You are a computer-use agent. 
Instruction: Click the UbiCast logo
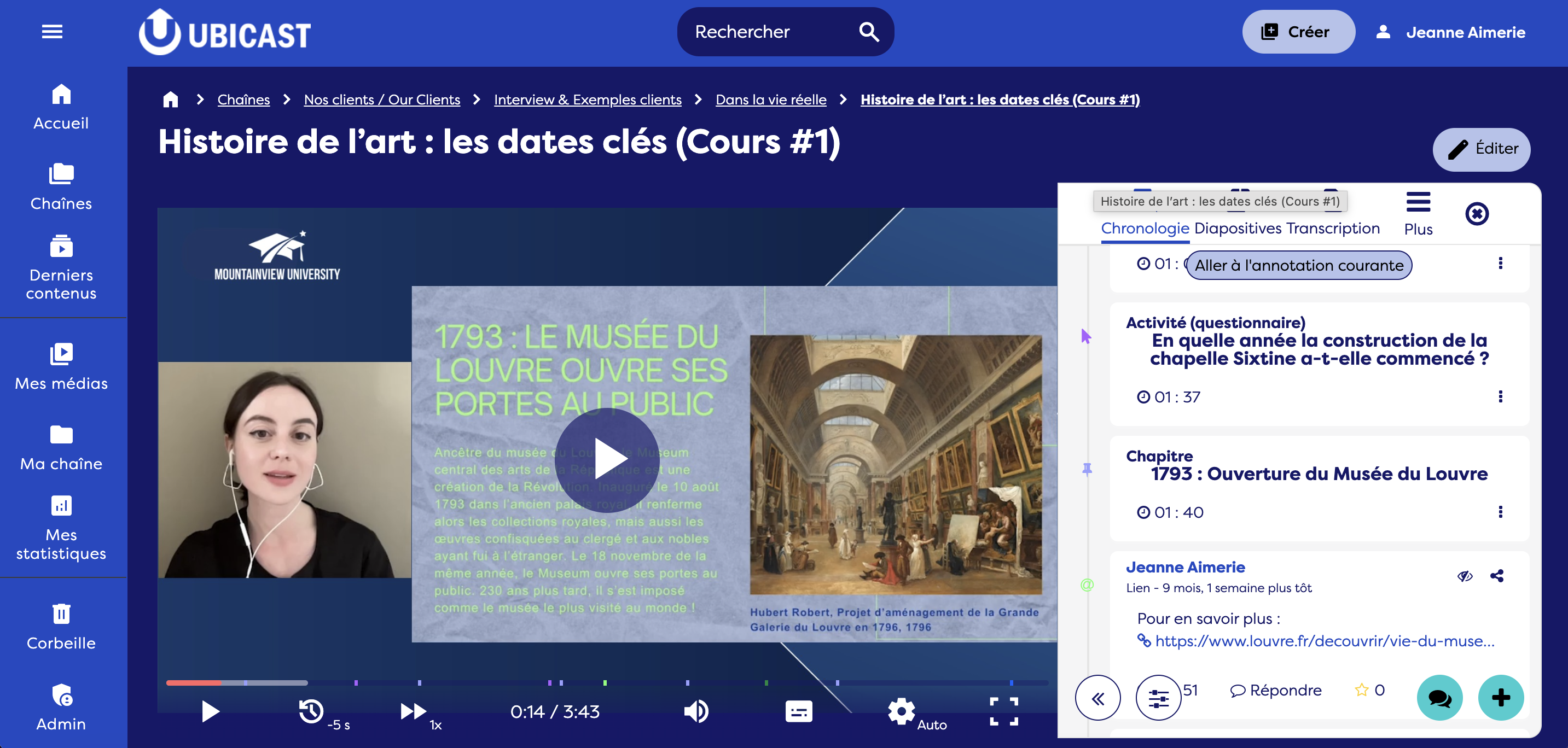point(225,32)
